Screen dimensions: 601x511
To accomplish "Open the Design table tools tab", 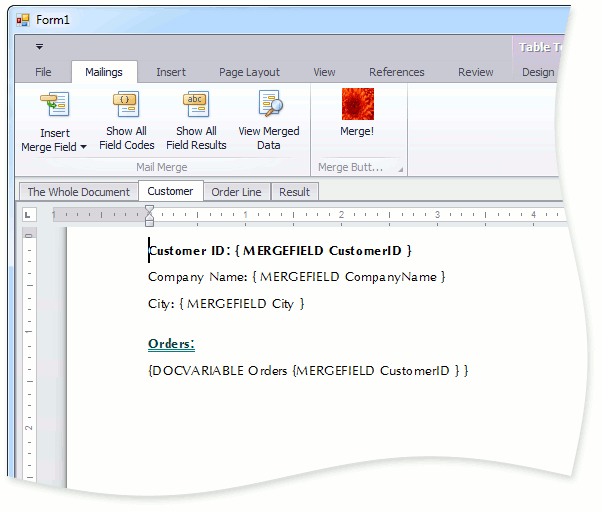I will [538, 72].
